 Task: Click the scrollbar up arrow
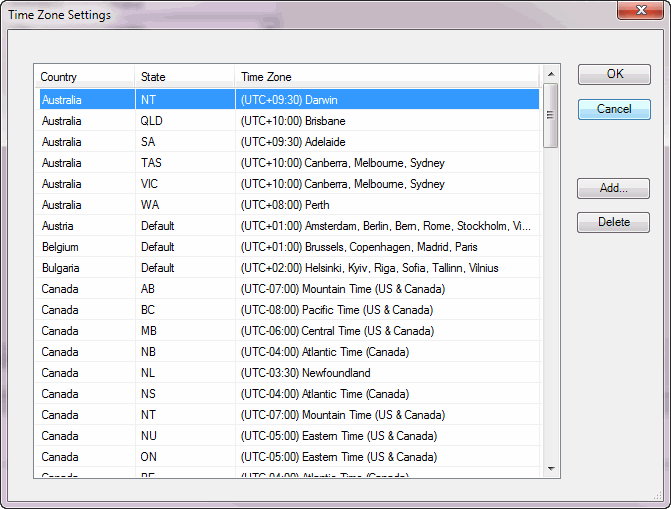[550, 74]
